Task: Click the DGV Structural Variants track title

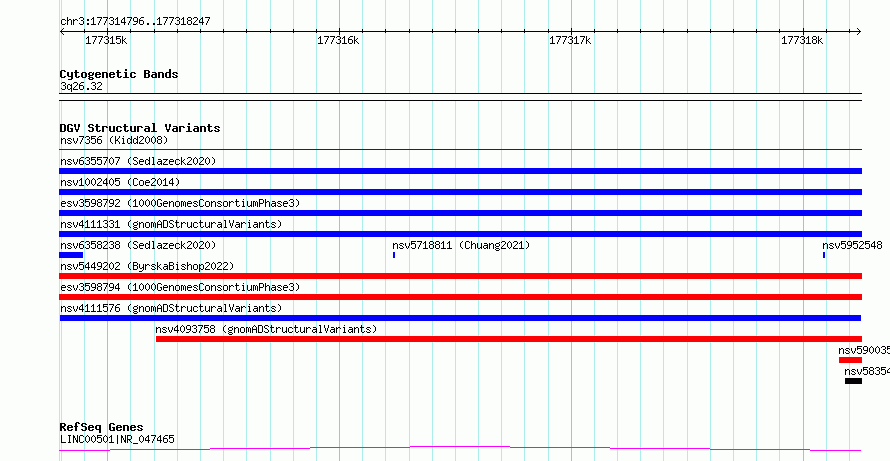Action: (140, 128)
